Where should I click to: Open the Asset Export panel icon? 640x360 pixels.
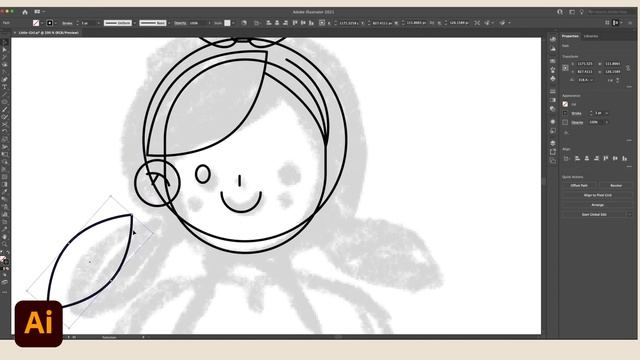tap(553, 152)
